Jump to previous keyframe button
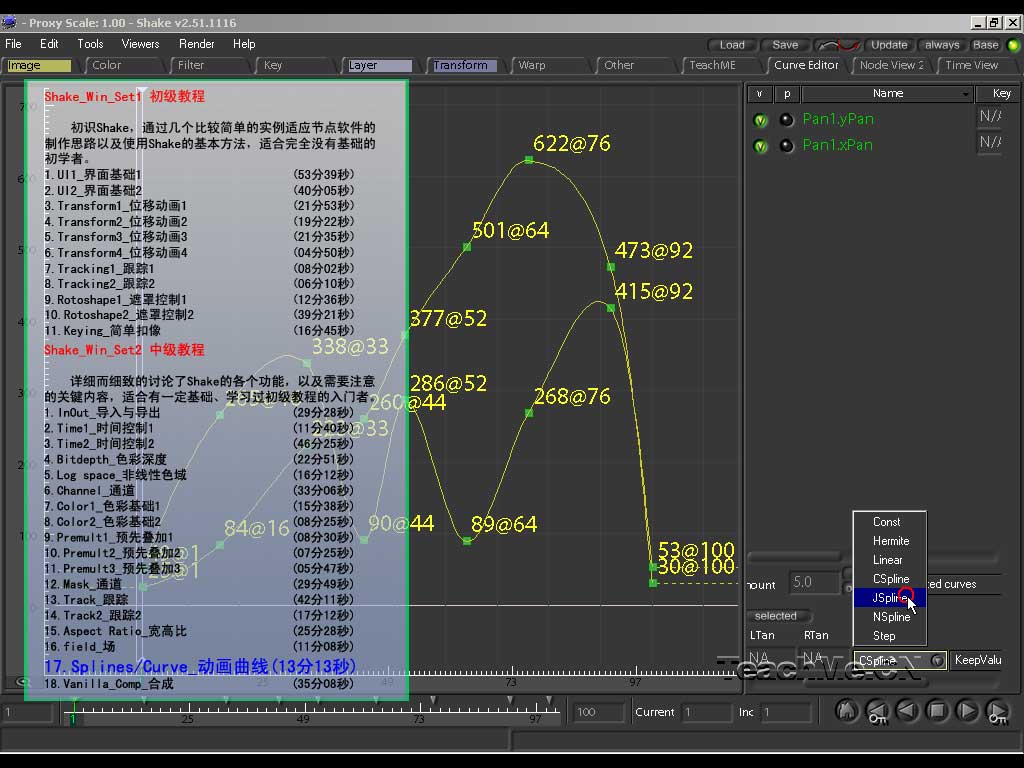 876,711
